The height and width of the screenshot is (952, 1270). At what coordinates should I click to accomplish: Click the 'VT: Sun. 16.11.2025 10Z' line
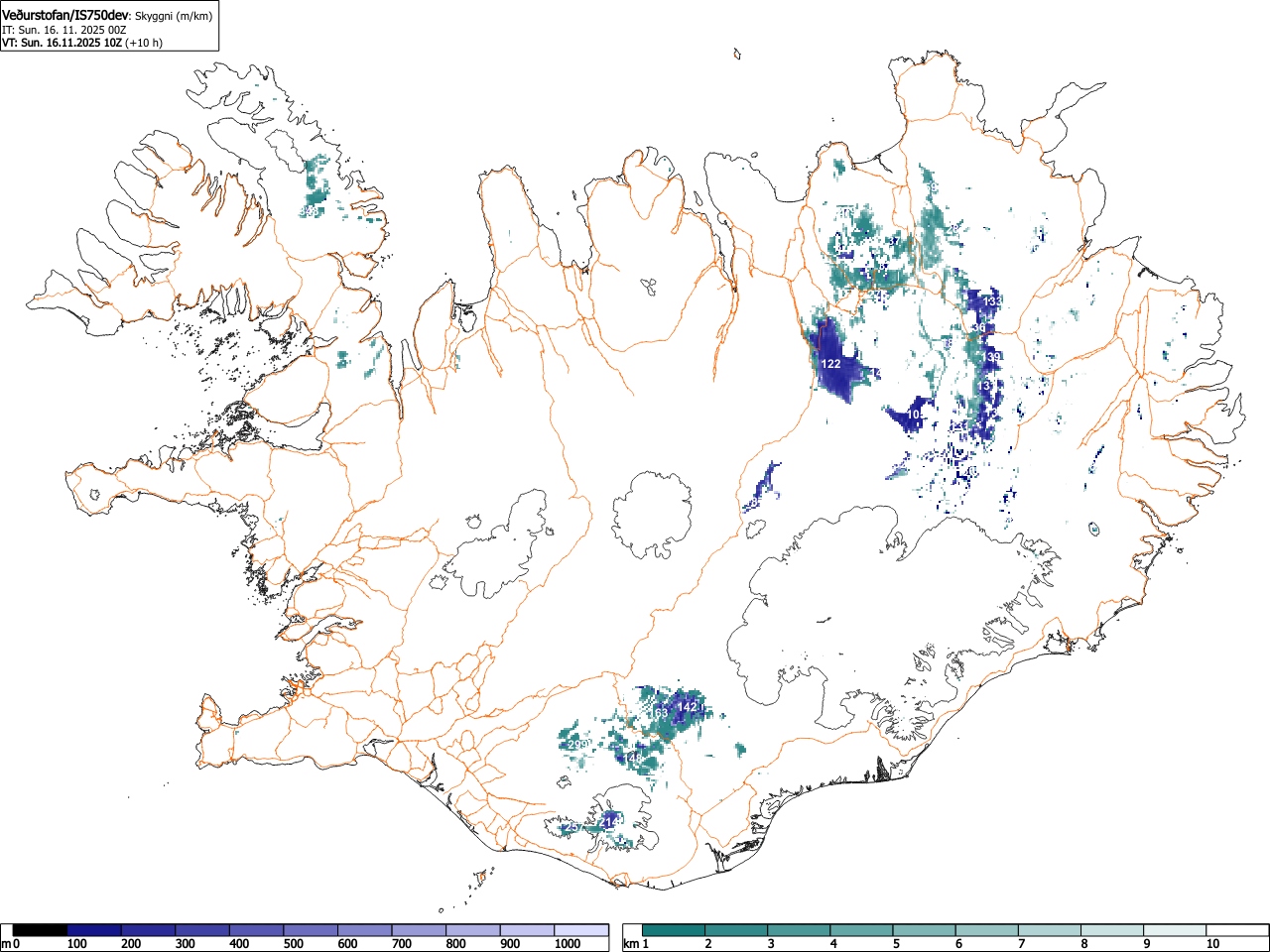coord(62,43)
